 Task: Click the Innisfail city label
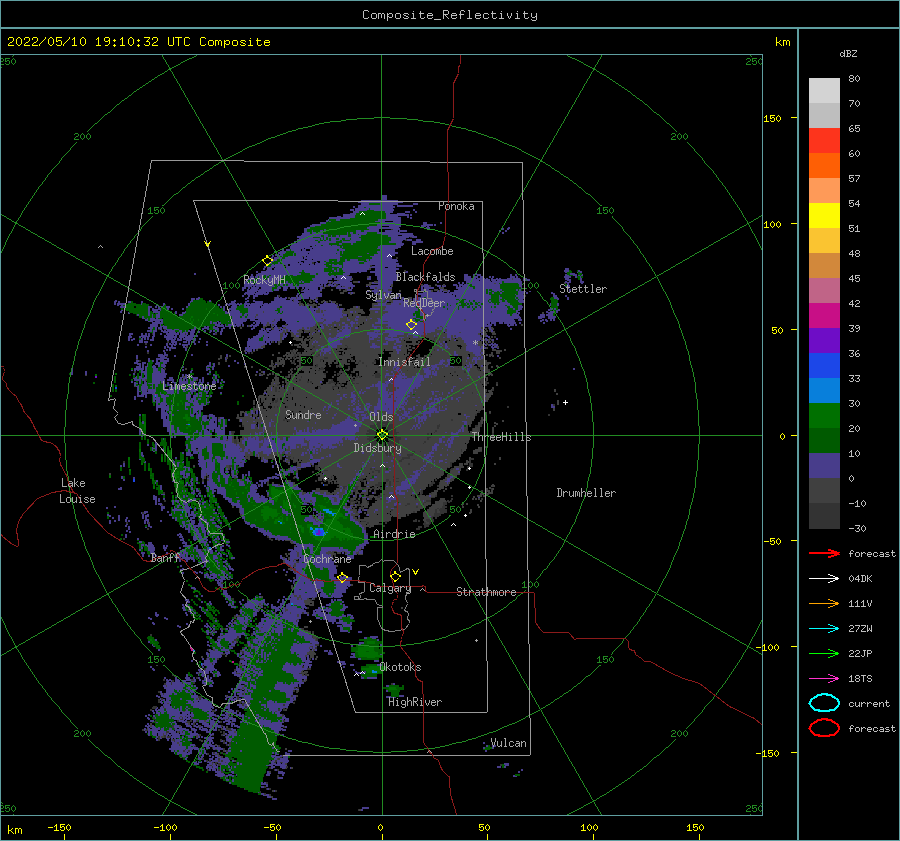point(404,362)
